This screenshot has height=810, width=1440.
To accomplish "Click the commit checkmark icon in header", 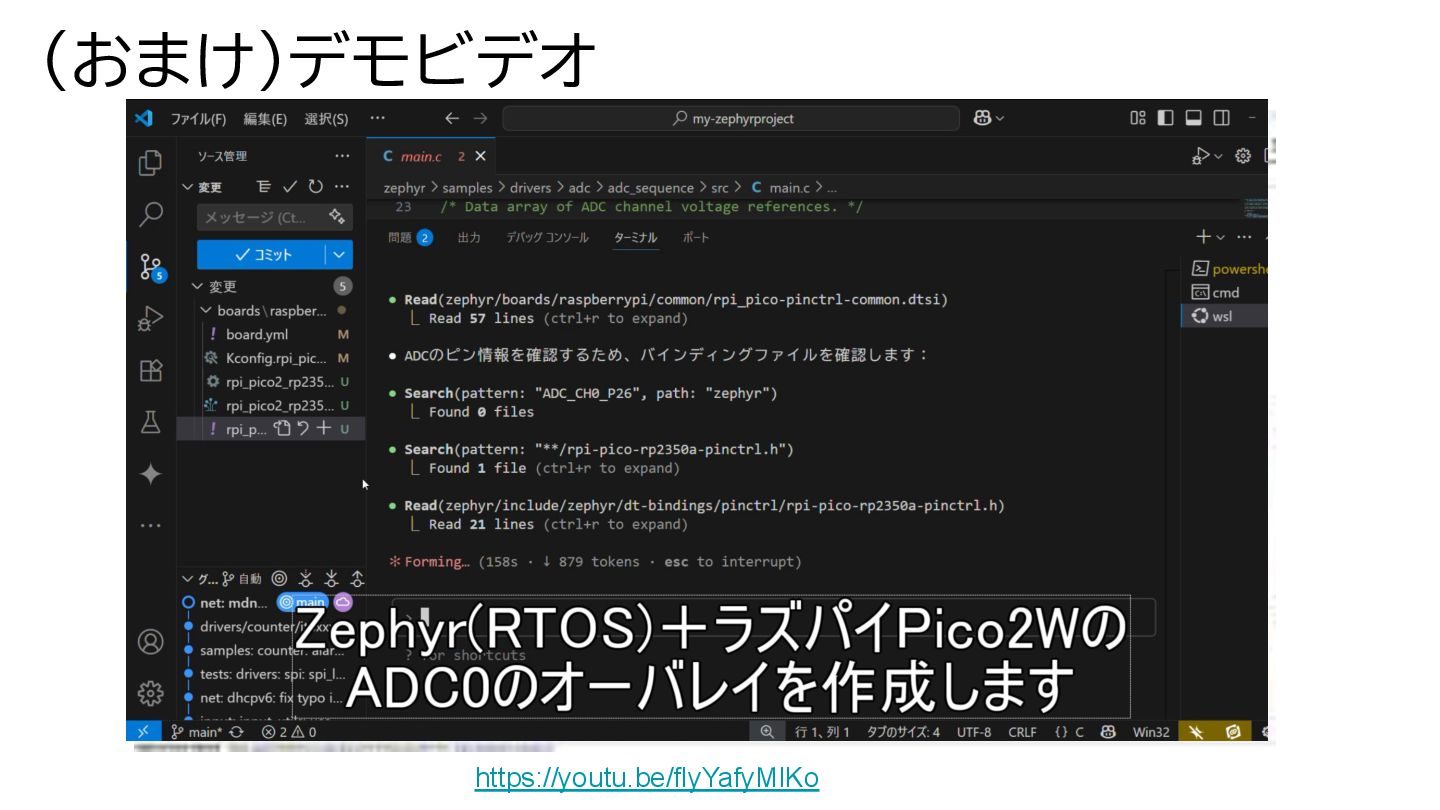I will point(290,186).
